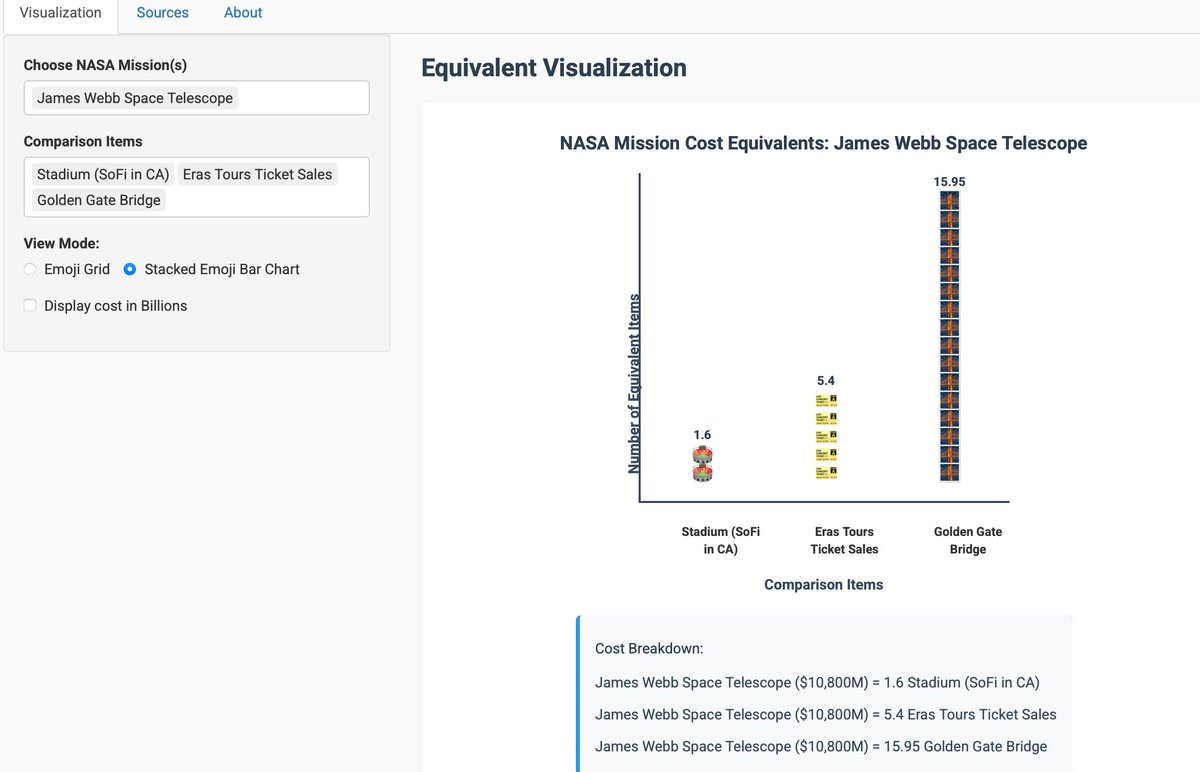This screenshot has width=1200, height=772.
Task: Click the Cost Breakdown heading
Action: tap(649, 648)
